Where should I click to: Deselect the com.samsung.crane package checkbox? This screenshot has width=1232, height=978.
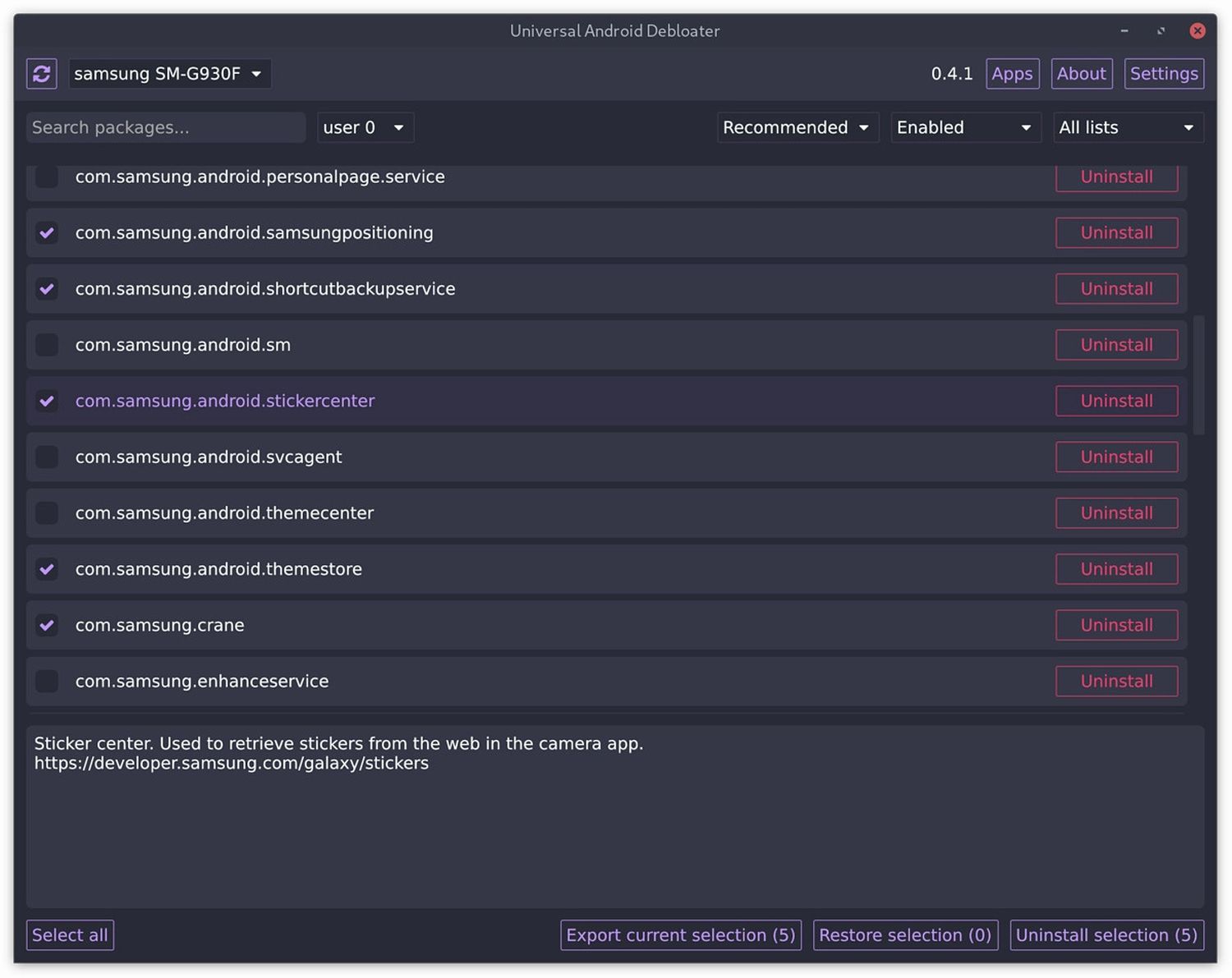(x=47, y=626)
